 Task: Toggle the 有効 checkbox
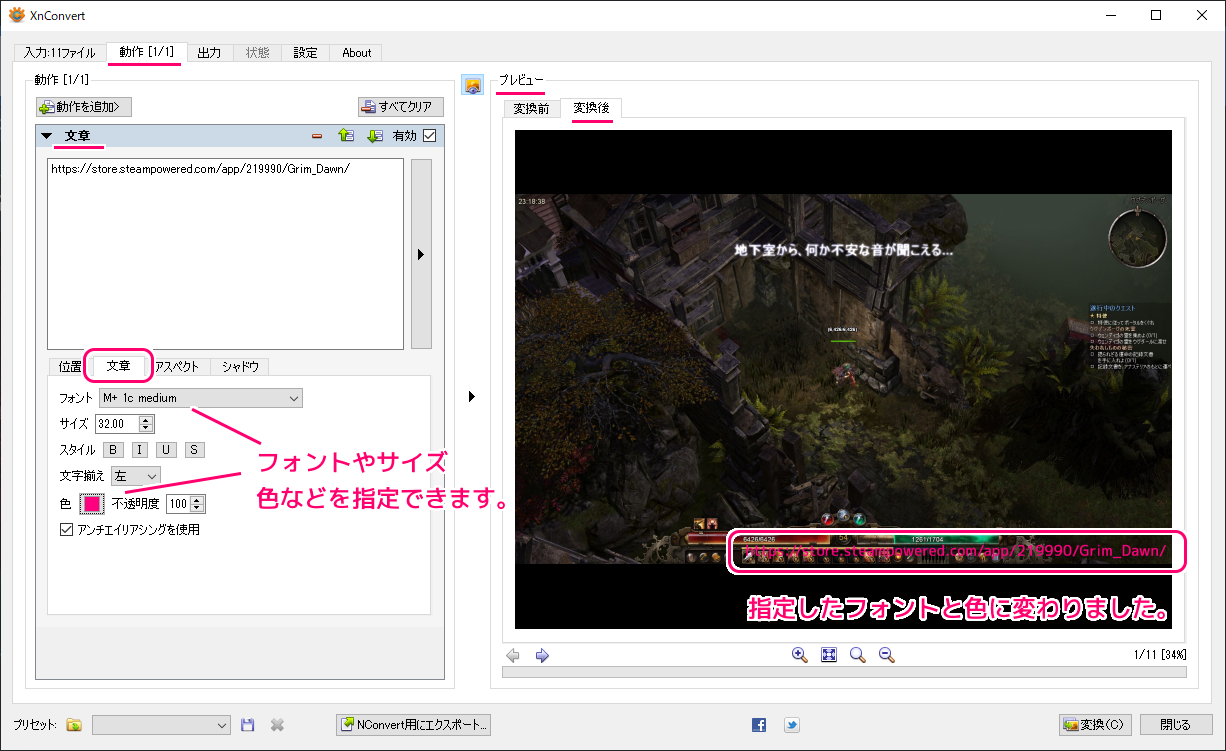pyautogui.click(x=430, y=136)
